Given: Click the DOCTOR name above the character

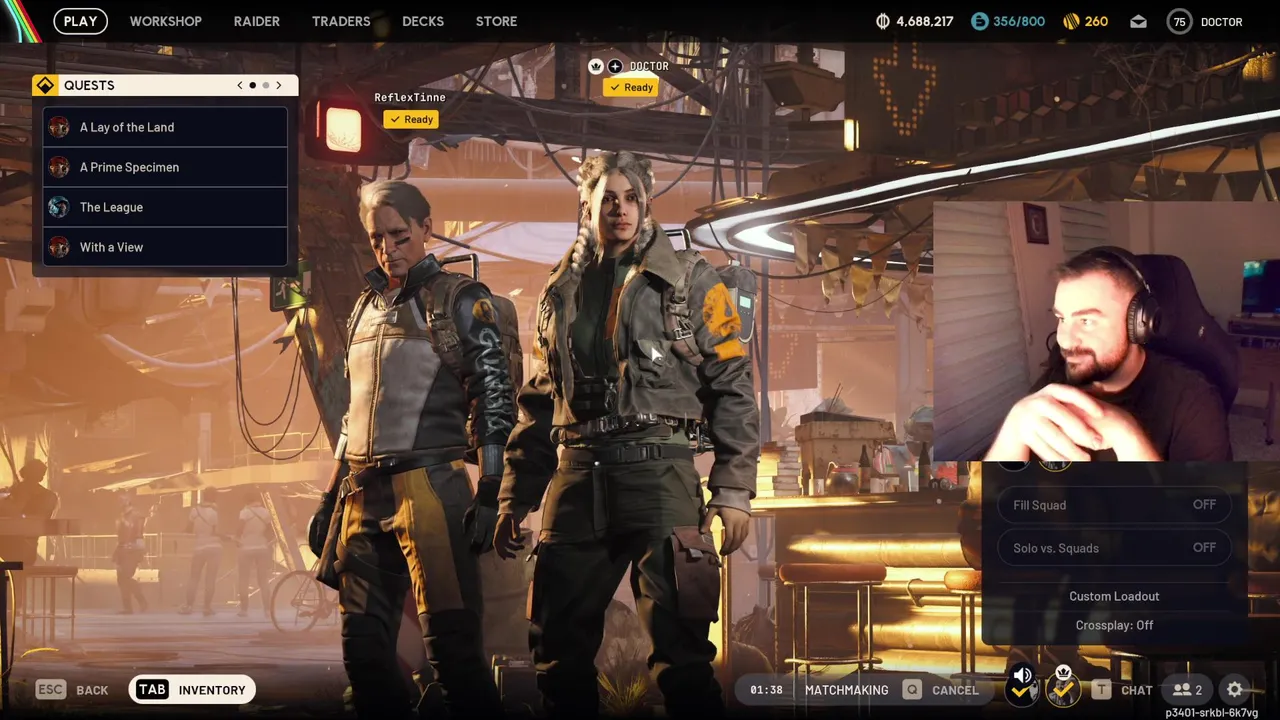Looking at the screenshot, I should point(649,66).
